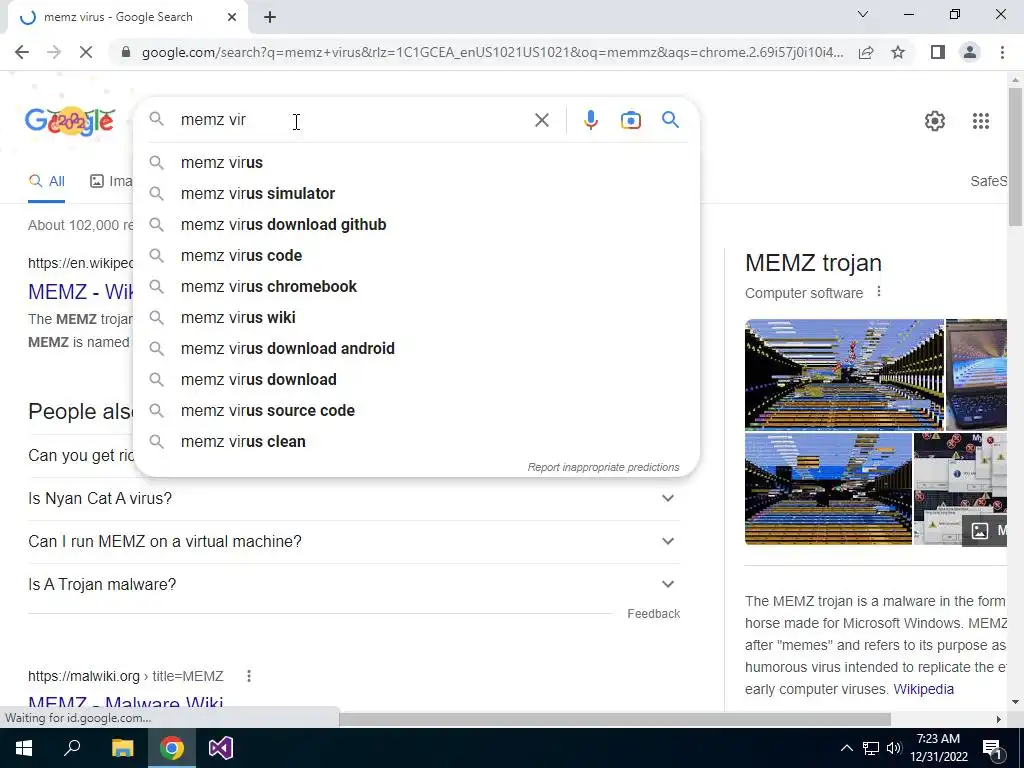1024x768 pixels.
Task: Choose suggestion "memz virus wiki"
Action: point(416,317)
